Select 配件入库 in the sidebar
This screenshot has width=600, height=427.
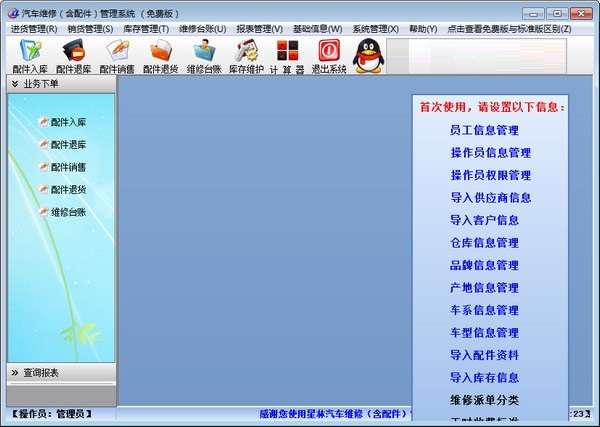pos(63,122)
